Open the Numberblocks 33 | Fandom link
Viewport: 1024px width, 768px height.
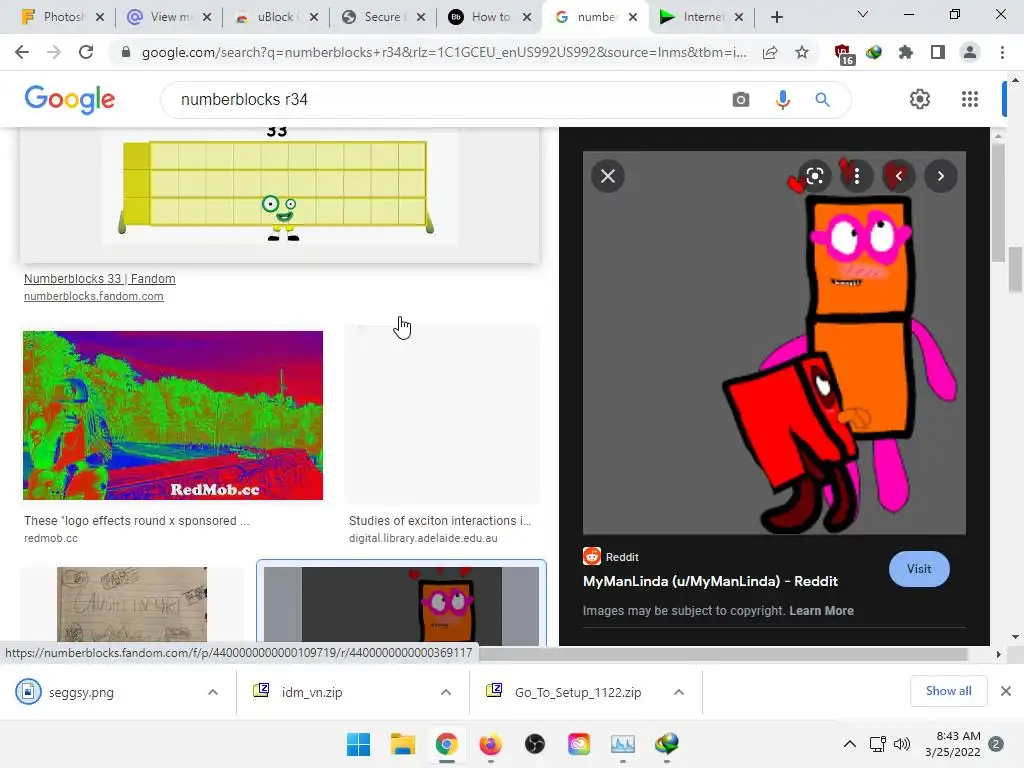click(100, 279)
